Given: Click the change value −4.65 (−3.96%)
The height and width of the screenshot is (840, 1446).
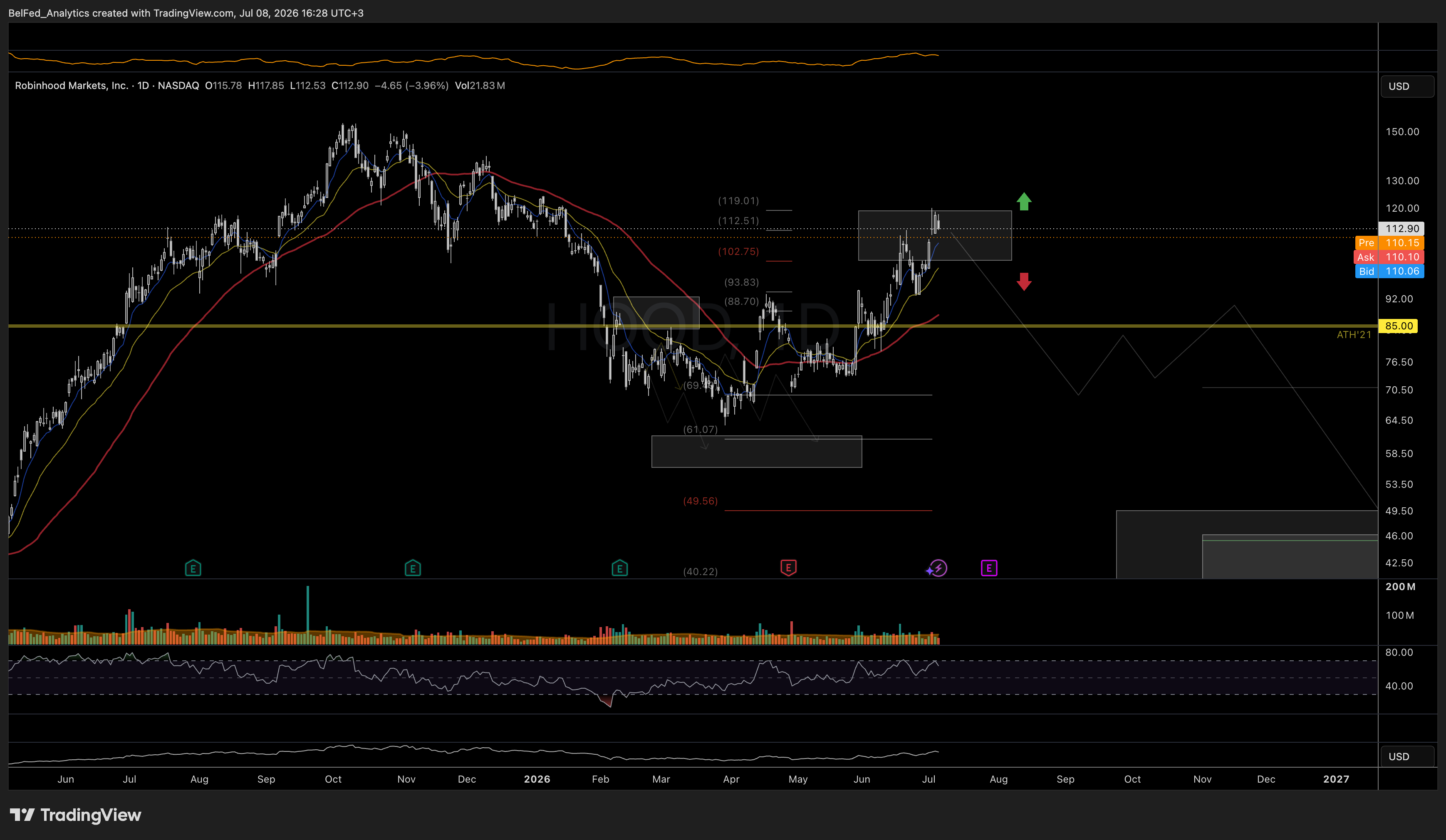Looking at the screenshot, I should tap(411, 86).
